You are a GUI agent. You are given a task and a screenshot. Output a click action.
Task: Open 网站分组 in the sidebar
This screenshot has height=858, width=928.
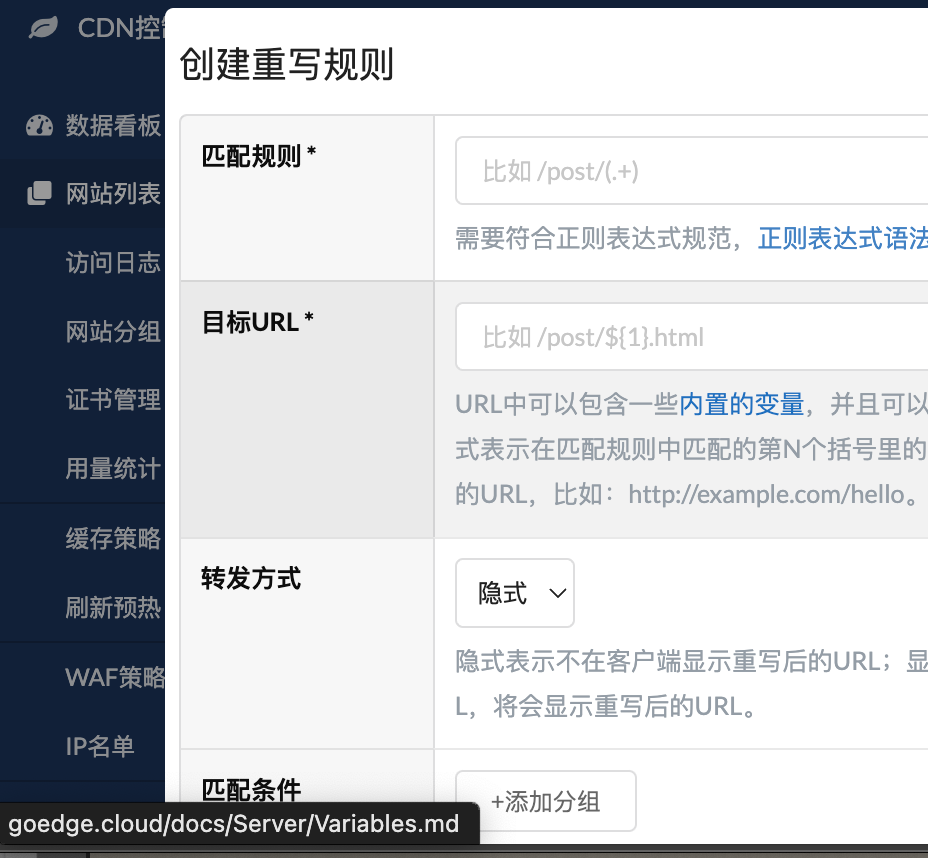click(113, 331)
